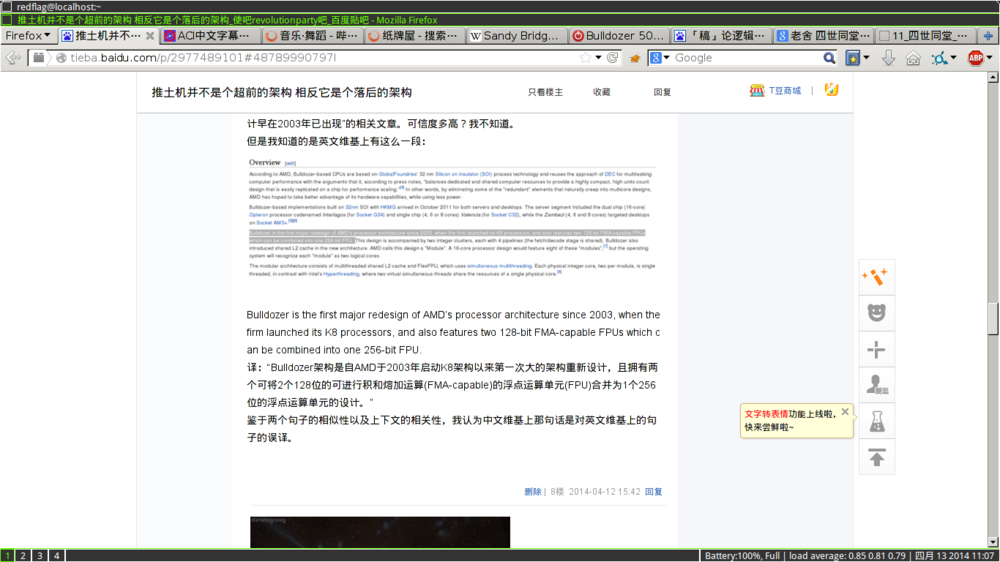Click the scrollbar down arrow
The image size is (1000, 562).
tap(993, 542)
